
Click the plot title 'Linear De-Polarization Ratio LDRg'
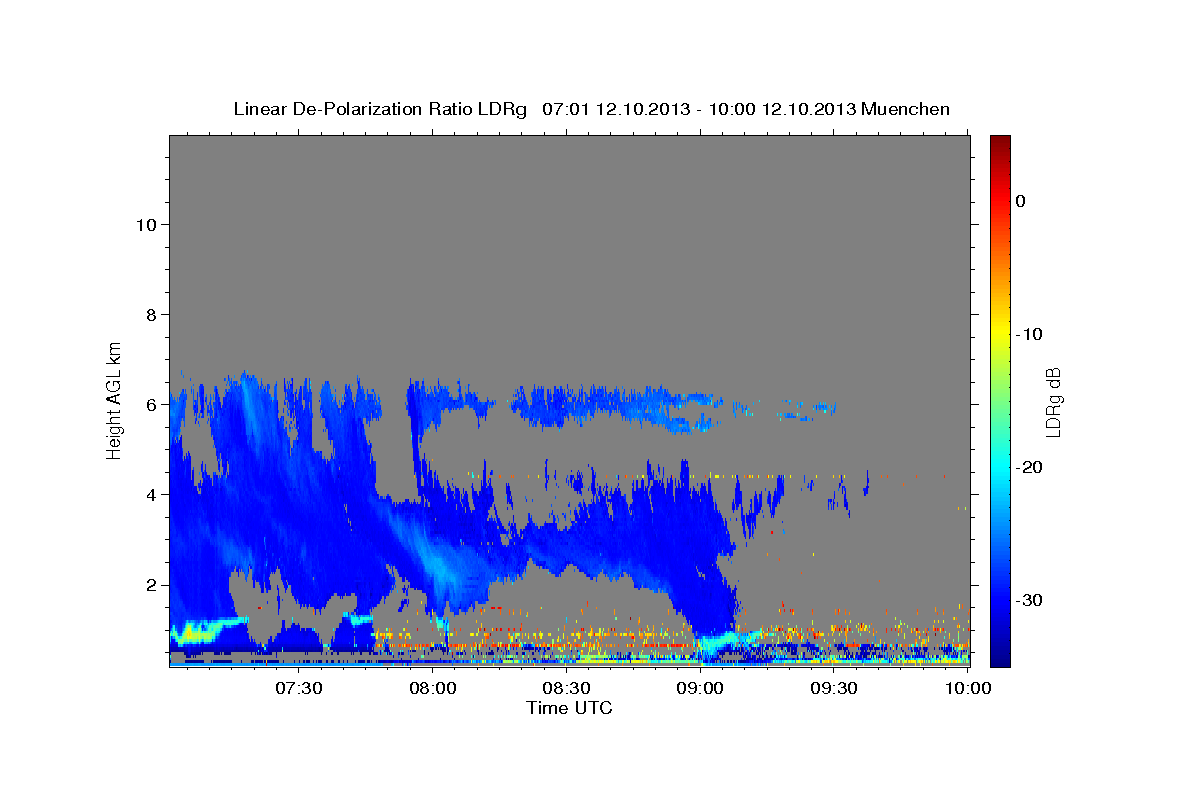380,109
